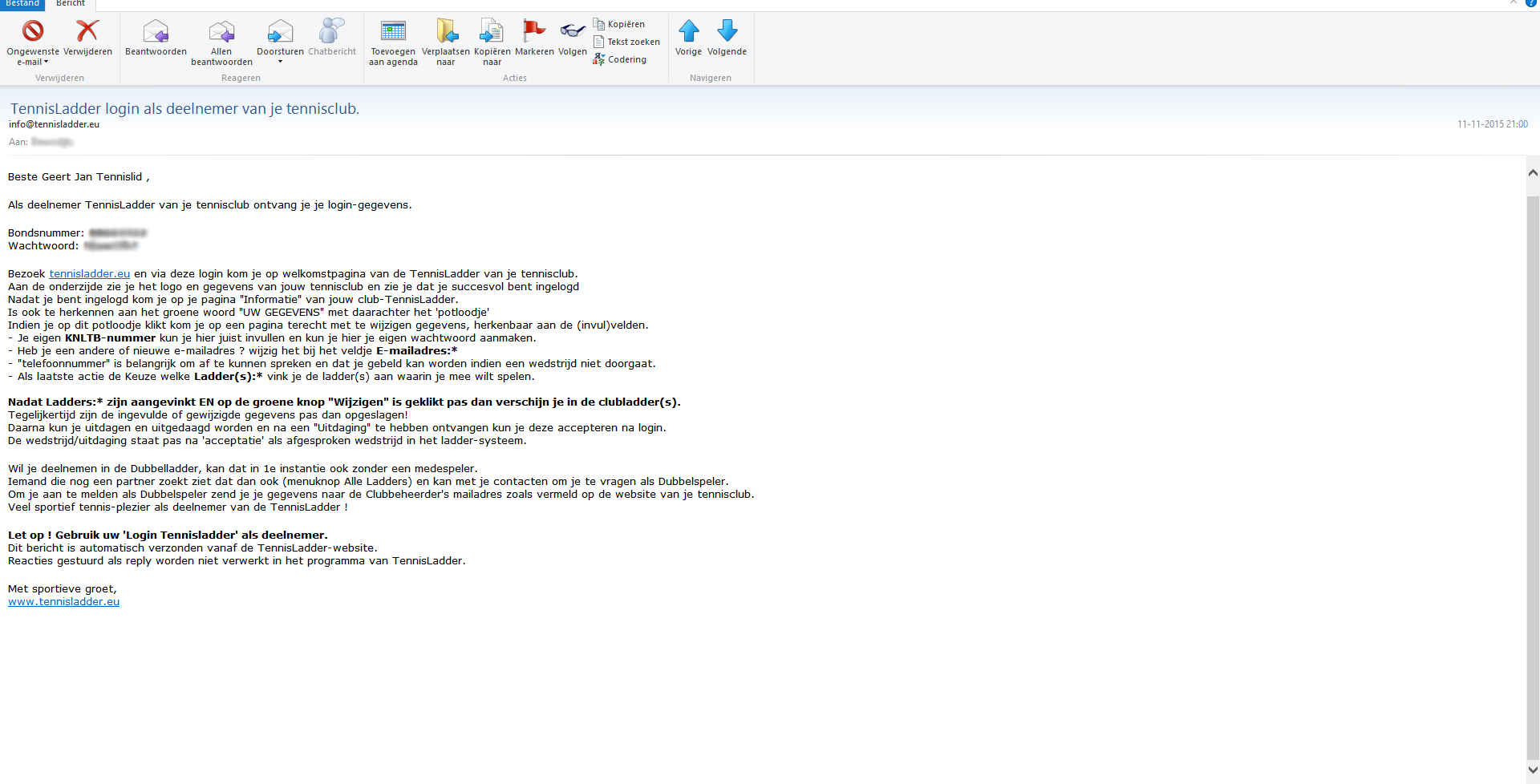Viewport: 1540px width, 784px height.
Task: Go to next message with Volgende
Action: [727, 38]
